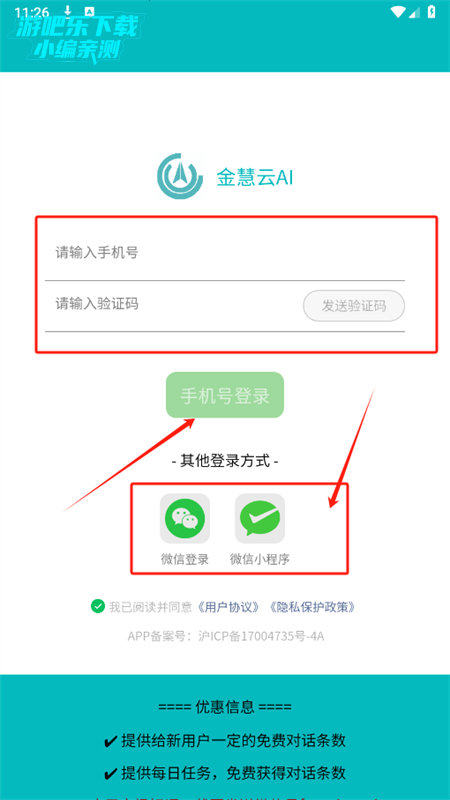The image size is (450, 800).
Task: Tap the keyboard notification icon in status bar
Action: pyautogui.click(x=89, y=12)
